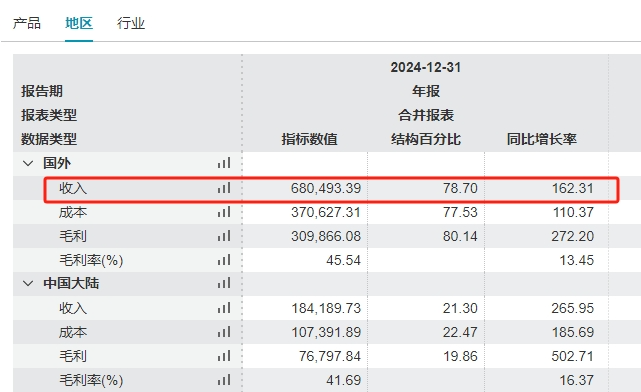Click the 同比增长率 column header
The width and height of the screenshot is (641, 392).
point(542,139)
